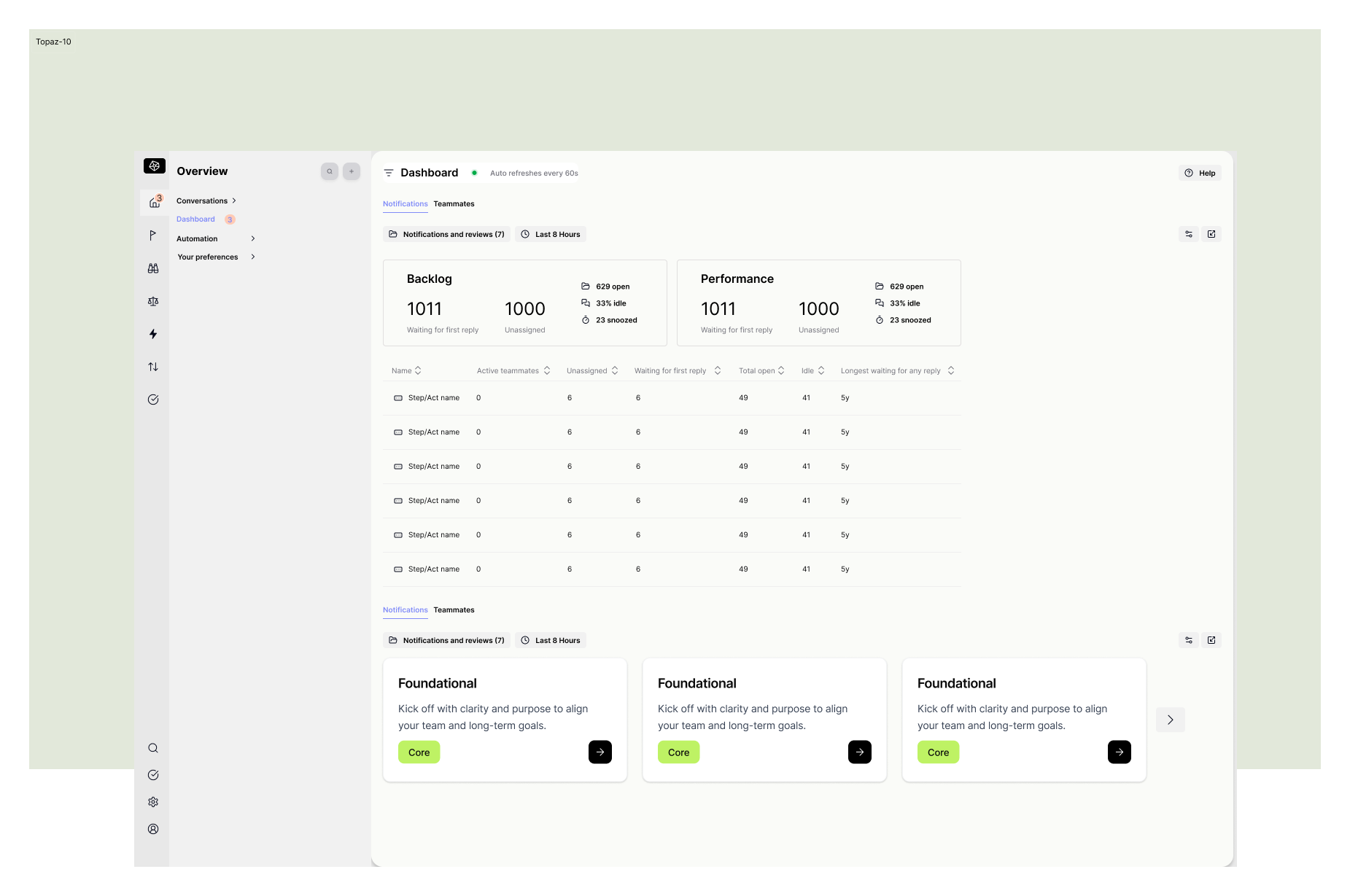Sort by Waiting for first reply column
The height and width of the screenshot is (896, 1350).
pyautogui.click(x=677, y=370)
